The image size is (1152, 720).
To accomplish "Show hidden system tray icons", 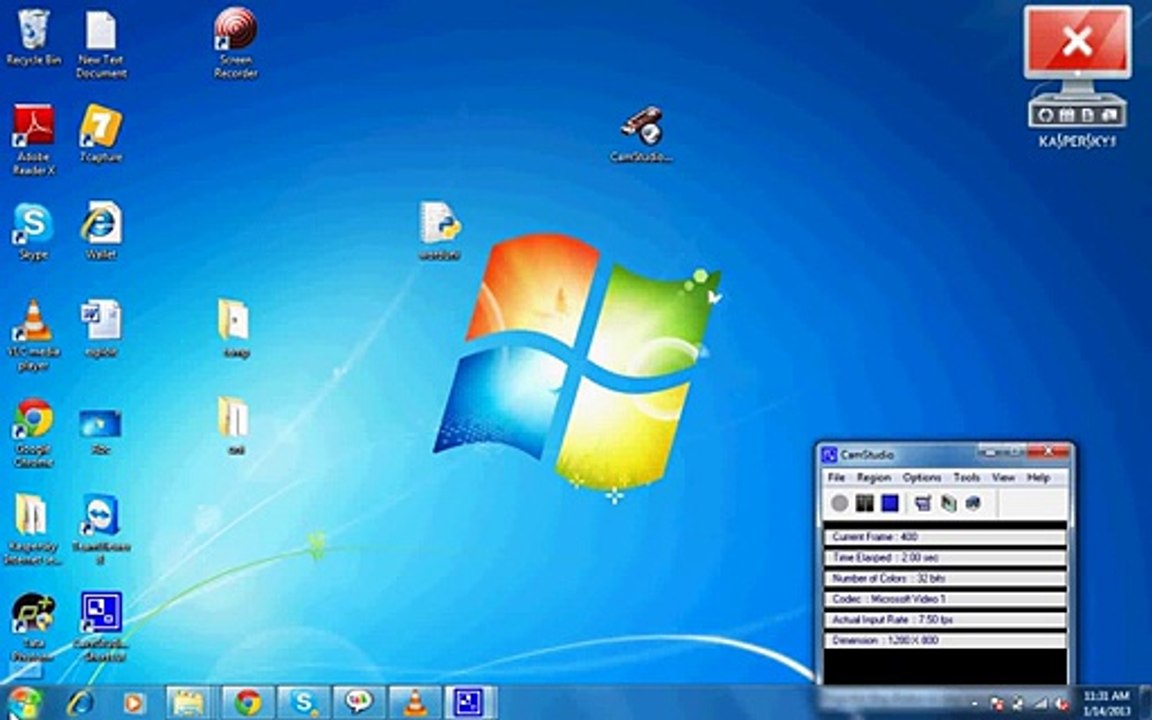I will click(x=976, y=703).
